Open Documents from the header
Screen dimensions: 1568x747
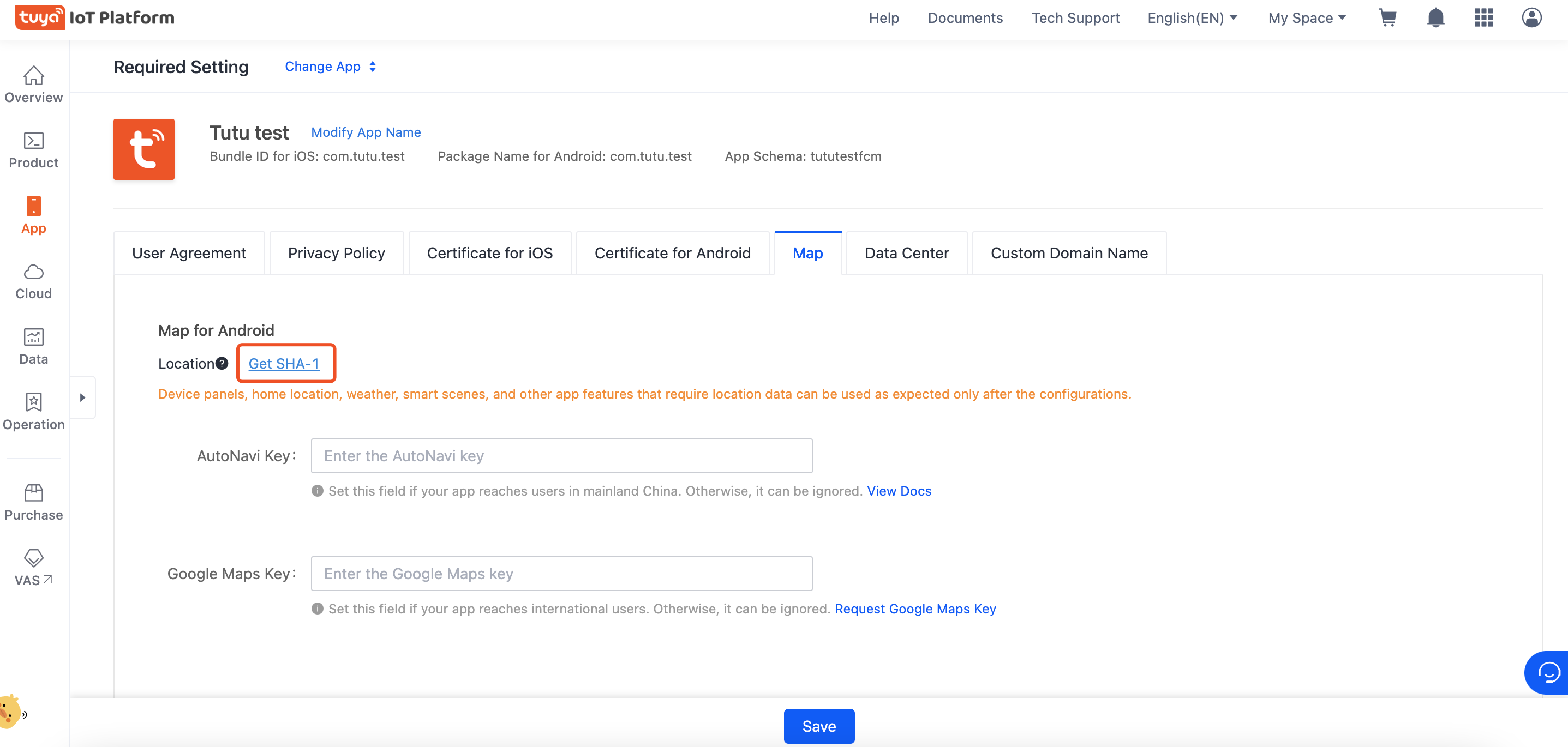coord(965,17)
